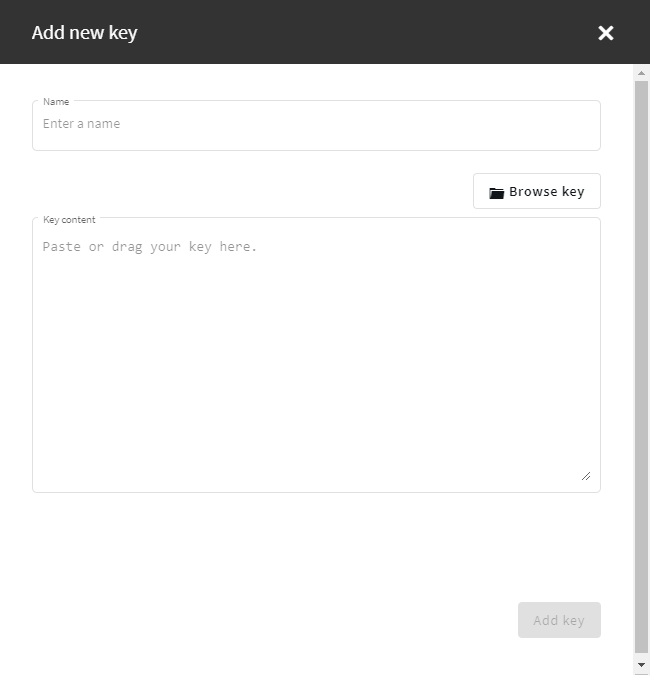Focus the Key content text area
650x676 pixels.
(x=316, y=355)
